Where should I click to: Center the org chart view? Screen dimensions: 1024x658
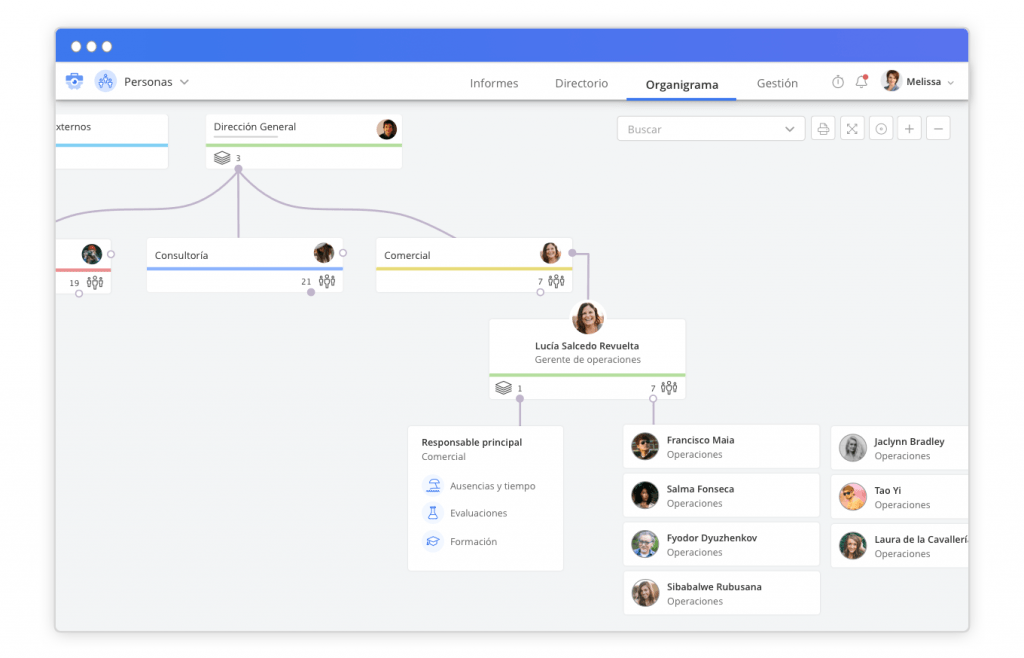tap(881, 128)
